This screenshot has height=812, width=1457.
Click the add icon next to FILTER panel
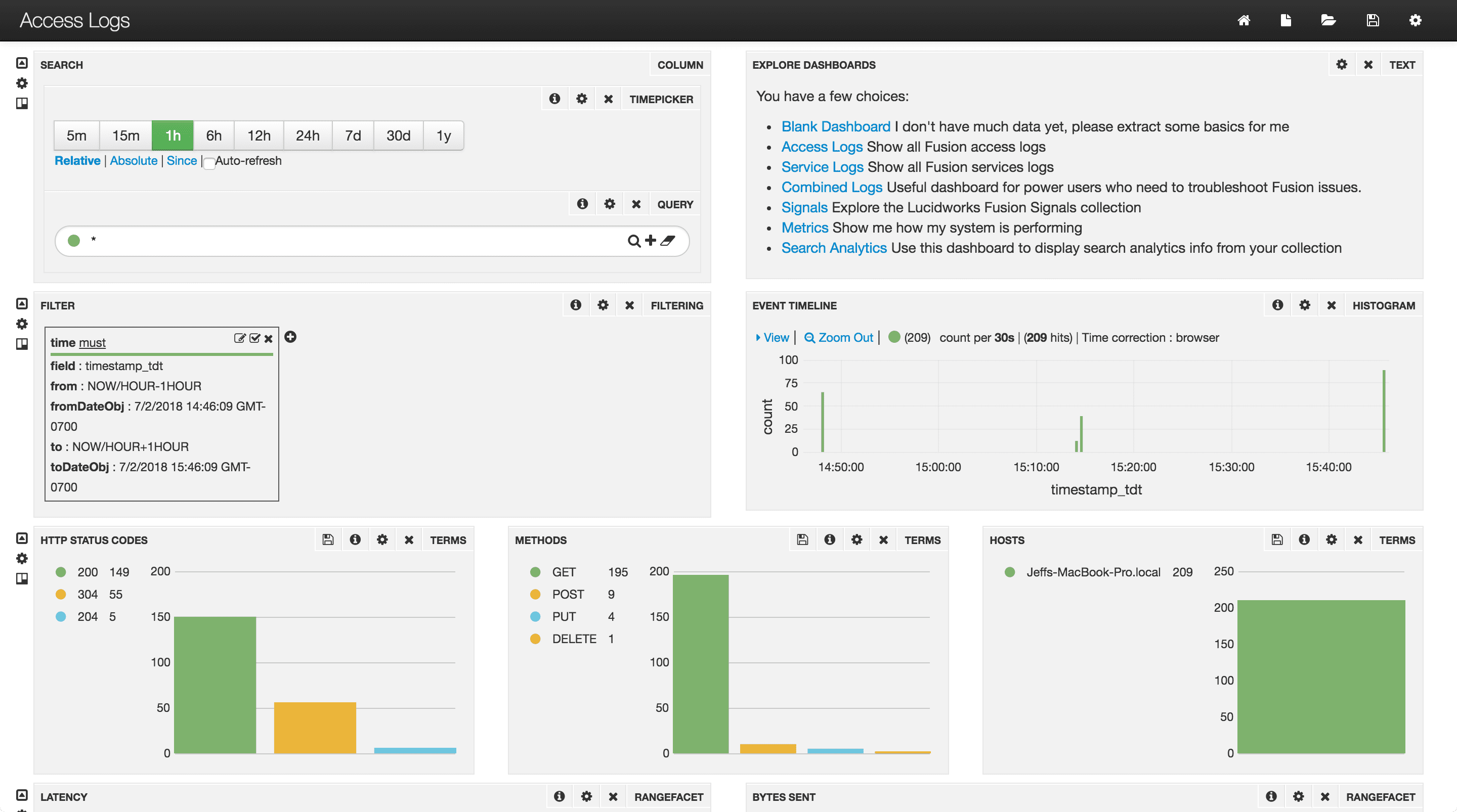pyautogui.click(x=291, y=338)
